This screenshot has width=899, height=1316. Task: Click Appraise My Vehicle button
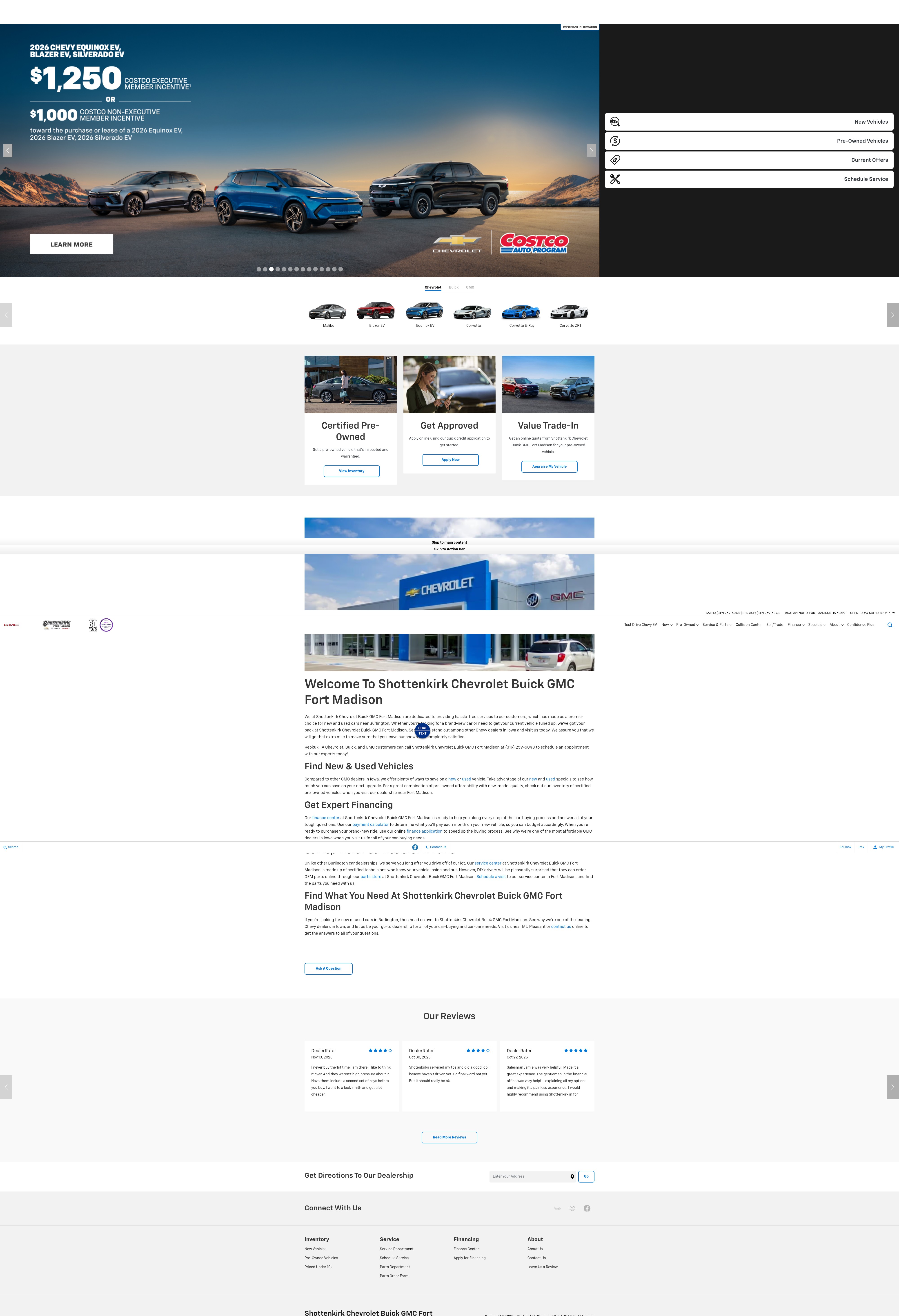[x=550, y=467]
